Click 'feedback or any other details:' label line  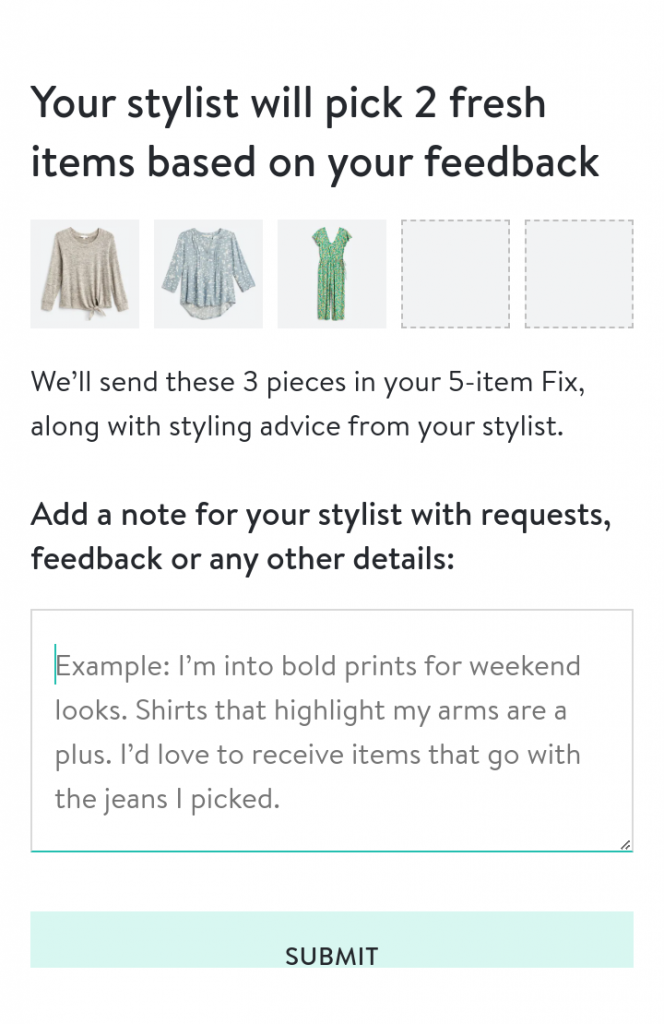point(242,559)
